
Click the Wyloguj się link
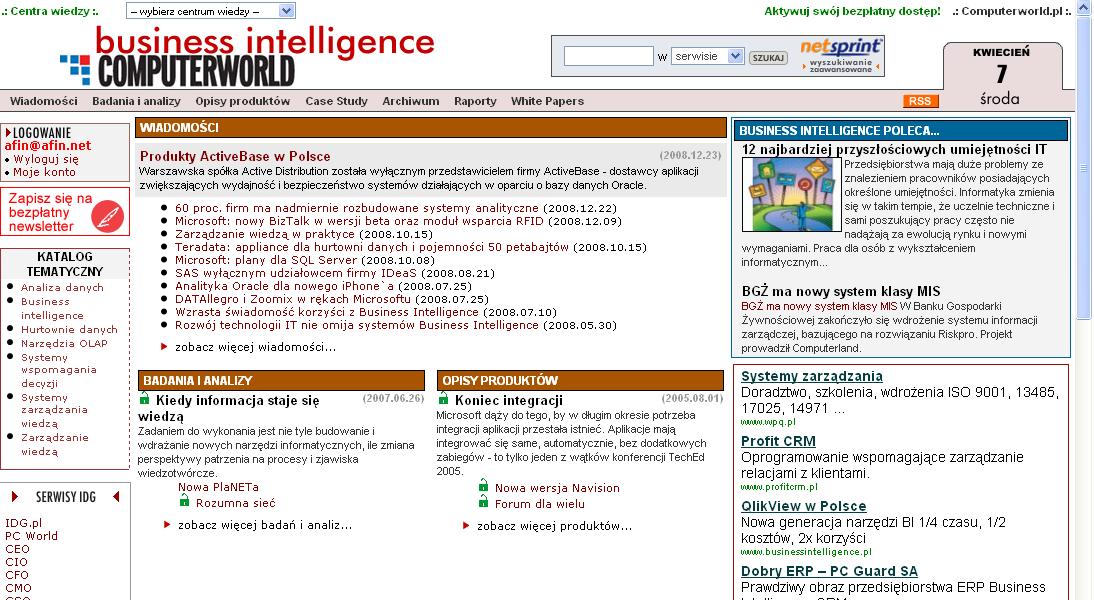(x=46, y=159)
